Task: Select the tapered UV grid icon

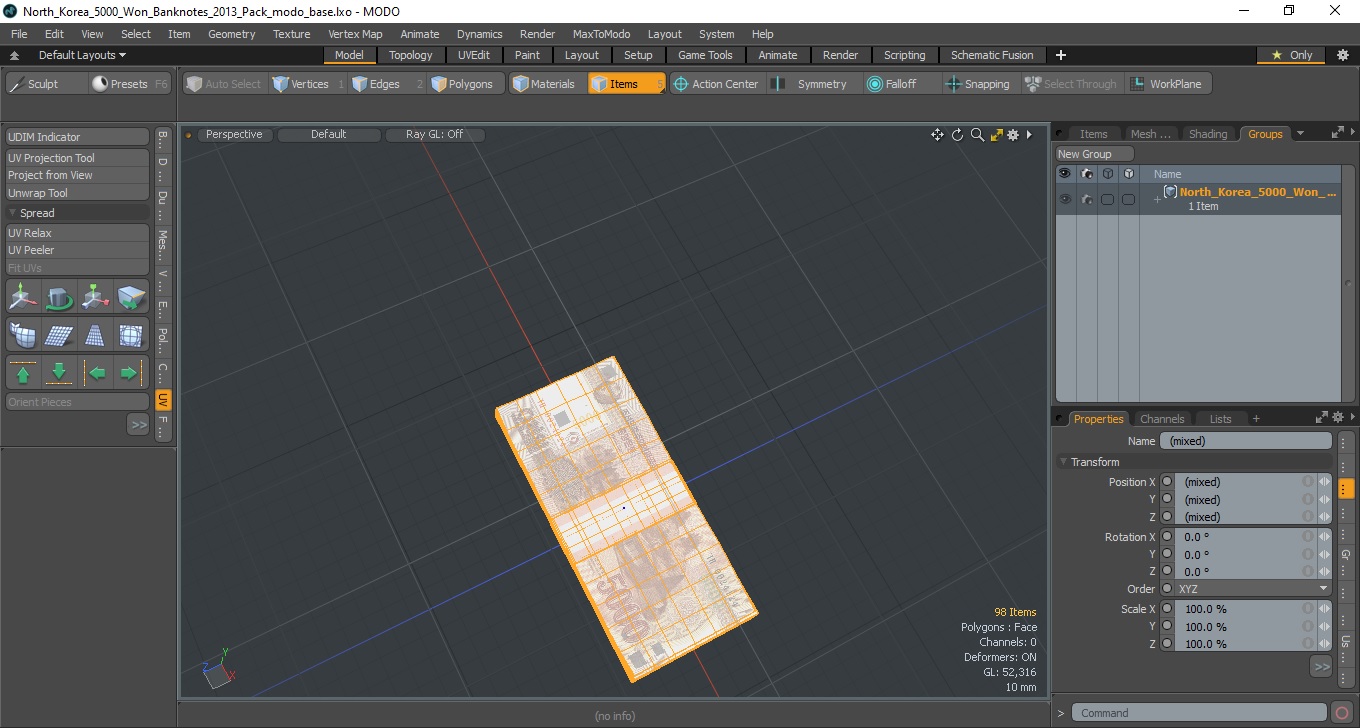Action: (x=95, y=335)
